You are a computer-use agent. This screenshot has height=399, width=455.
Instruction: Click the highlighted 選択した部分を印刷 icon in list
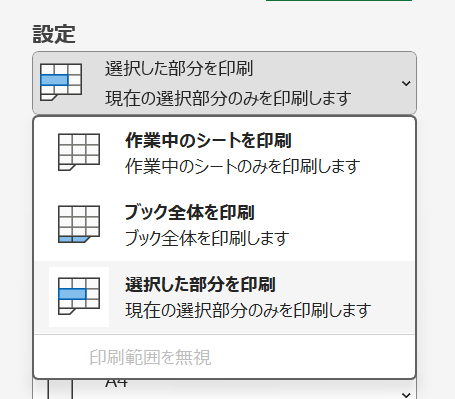point(79,296)
